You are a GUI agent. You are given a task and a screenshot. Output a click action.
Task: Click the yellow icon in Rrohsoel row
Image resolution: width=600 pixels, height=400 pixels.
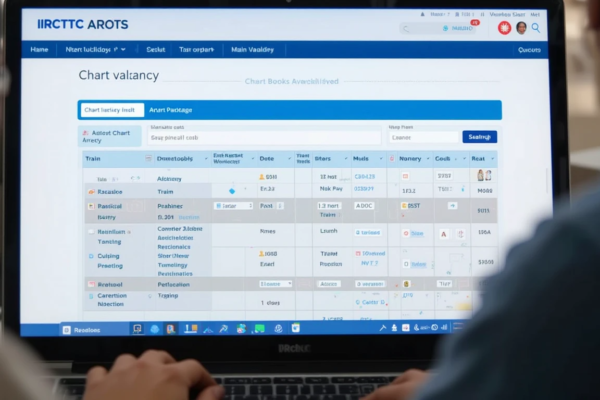pos(406,284)
